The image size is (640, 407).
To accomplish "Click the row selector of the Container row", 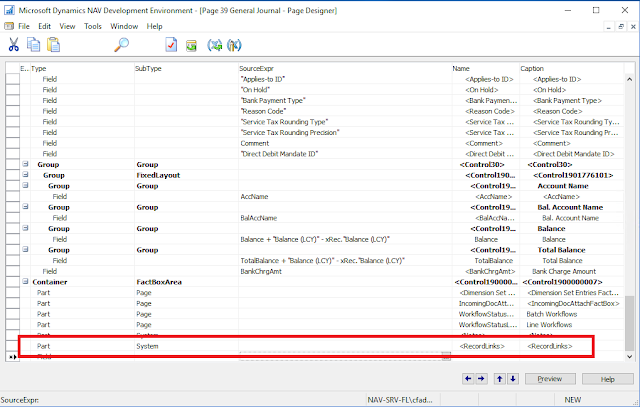I will [x=13, y=282].
